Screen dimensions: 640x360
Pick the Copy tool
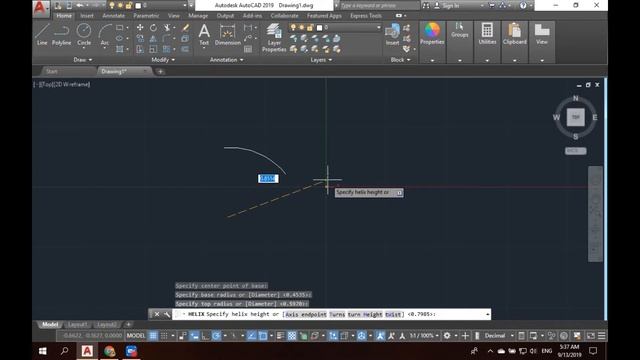140,38
